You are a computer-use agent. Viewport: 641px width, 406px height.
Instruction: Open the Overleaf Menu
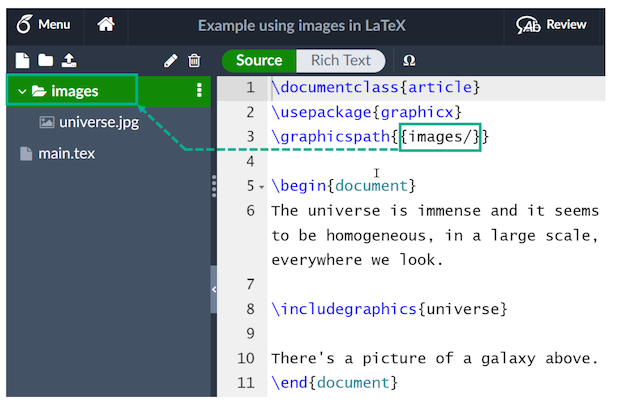click(45, 24)
